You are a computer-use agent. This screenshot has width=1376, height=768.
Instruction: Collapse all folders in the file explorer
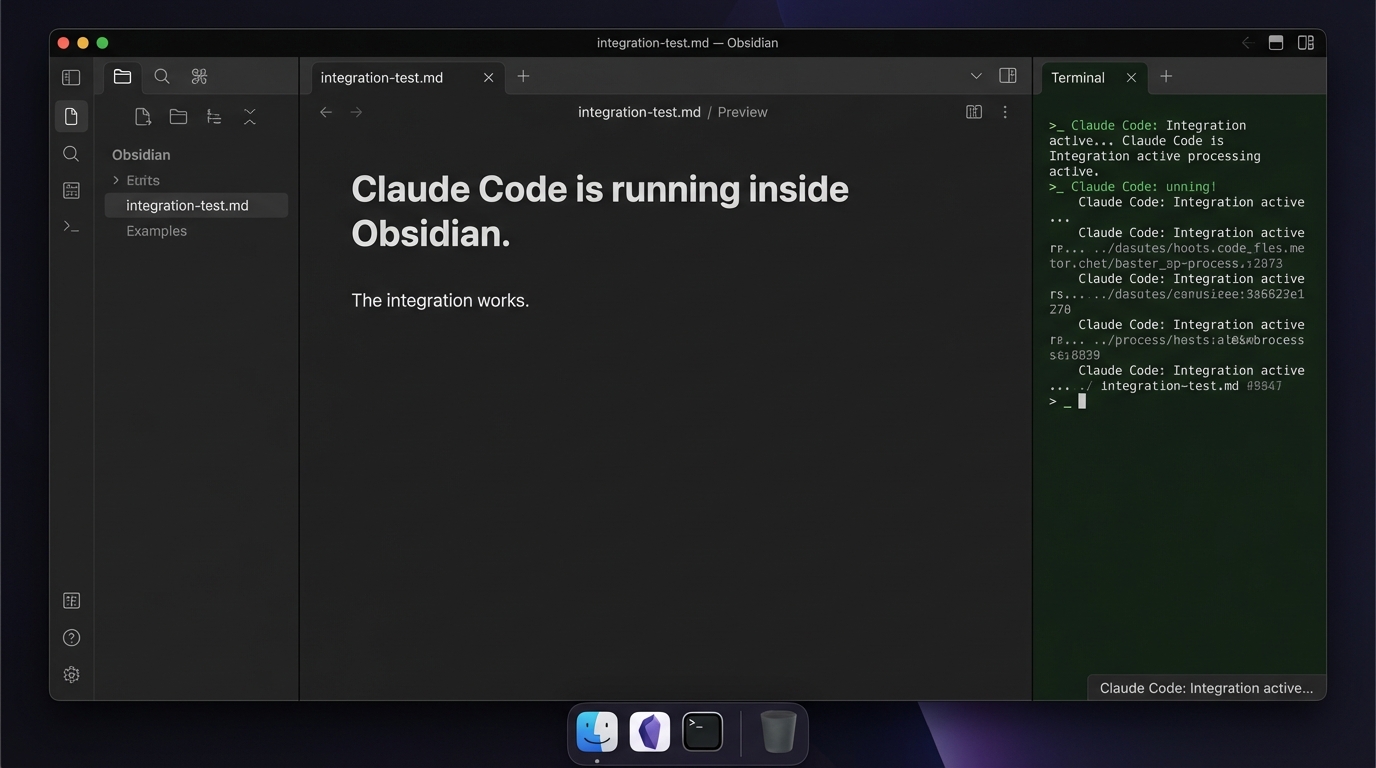click(249, 116)
